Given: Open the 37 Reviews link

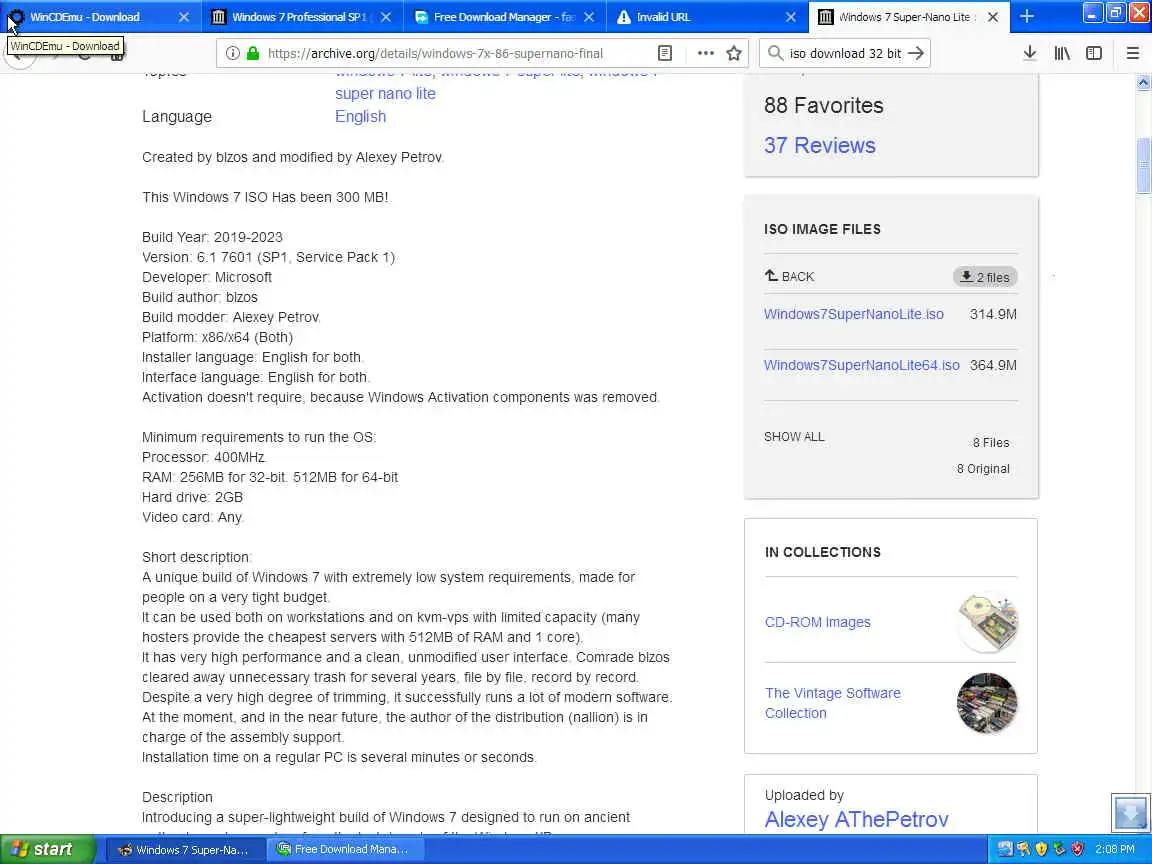Looking at the screenshot, I should pyautogui.click(x=820, y=145).
